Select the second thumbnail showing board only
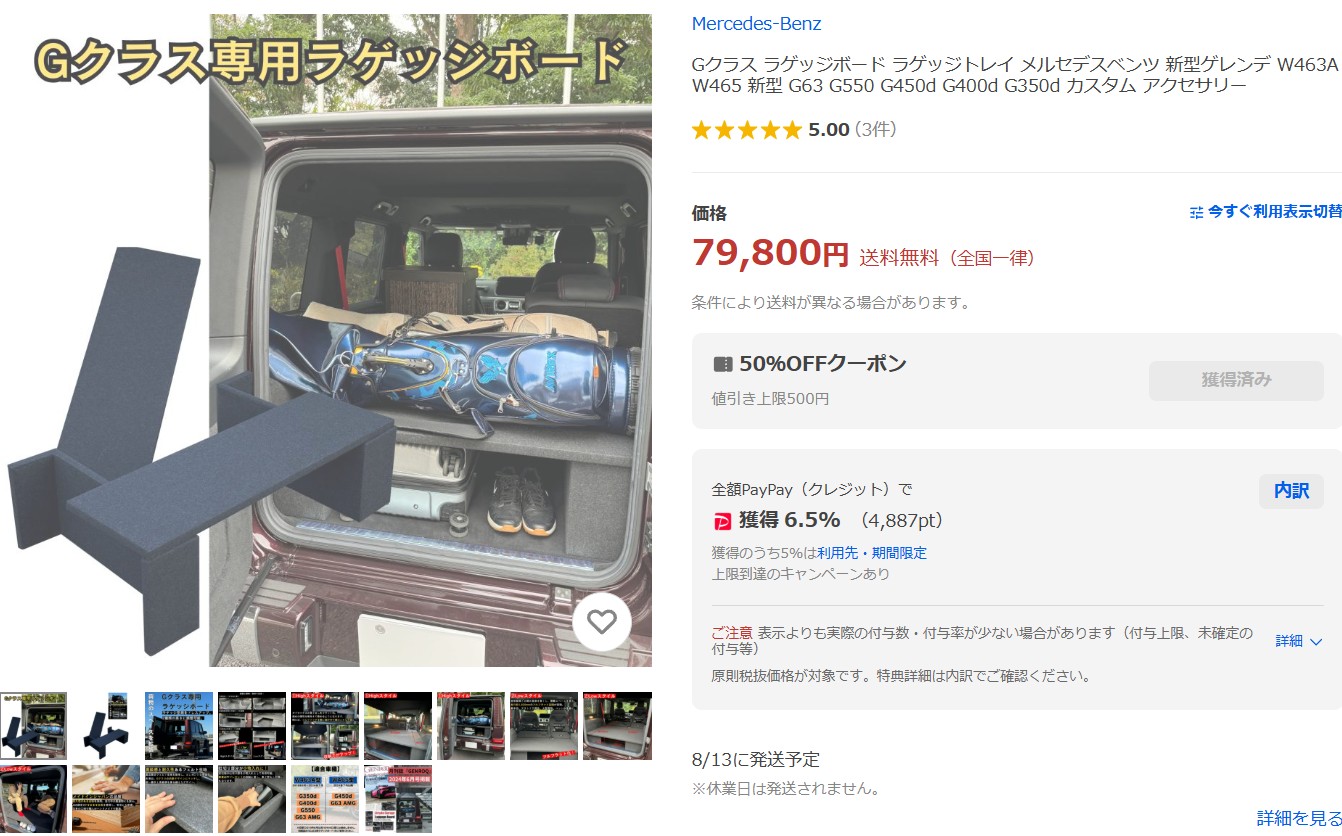 (106, 726)
